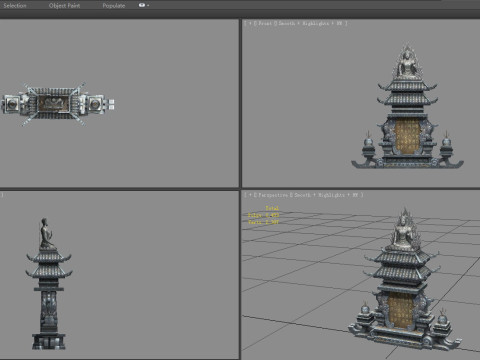Click the ribbon display toggle icon after Populate
Viewport: 480px width, 360px height.
(x=143, y=5)
